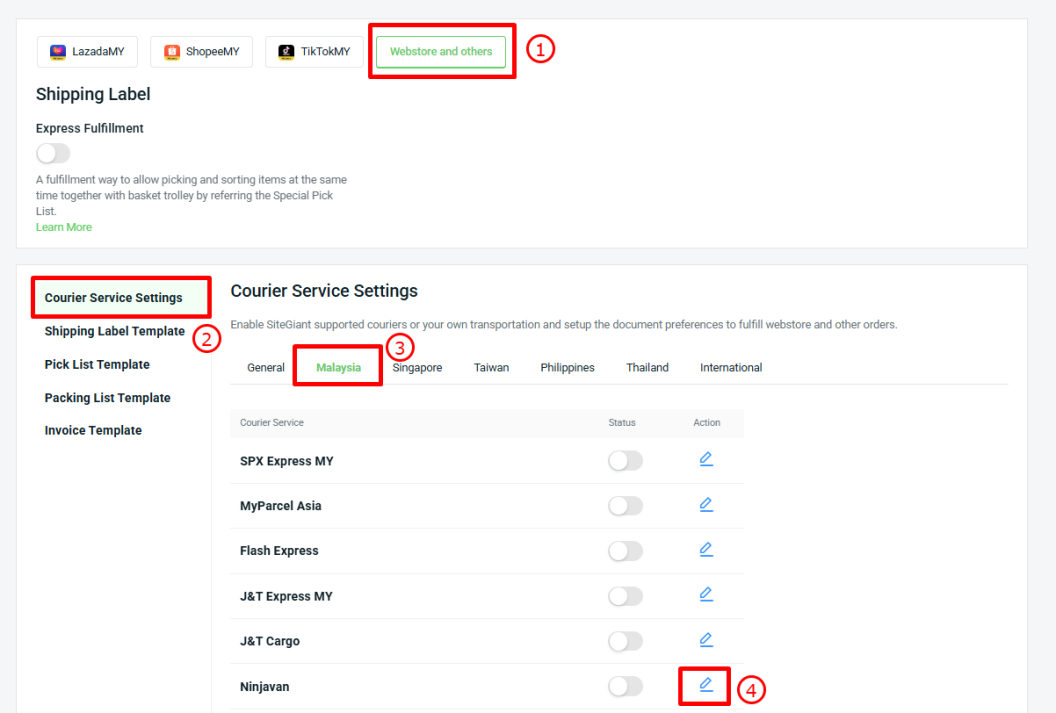This screenshot has width=1056, height=713.
Task: Open Shipping Label Template in sidebar
Action: 115,331
